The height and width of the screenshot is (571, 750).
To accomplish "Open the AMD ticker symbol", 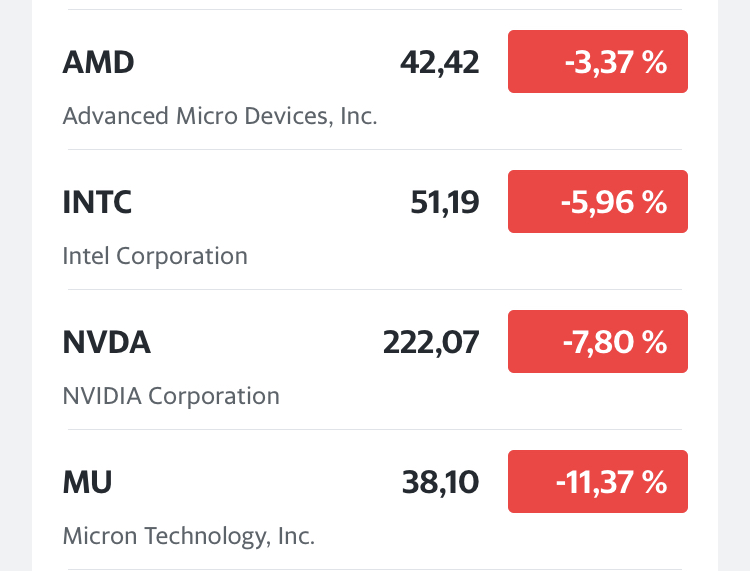I will click(98, 63).
